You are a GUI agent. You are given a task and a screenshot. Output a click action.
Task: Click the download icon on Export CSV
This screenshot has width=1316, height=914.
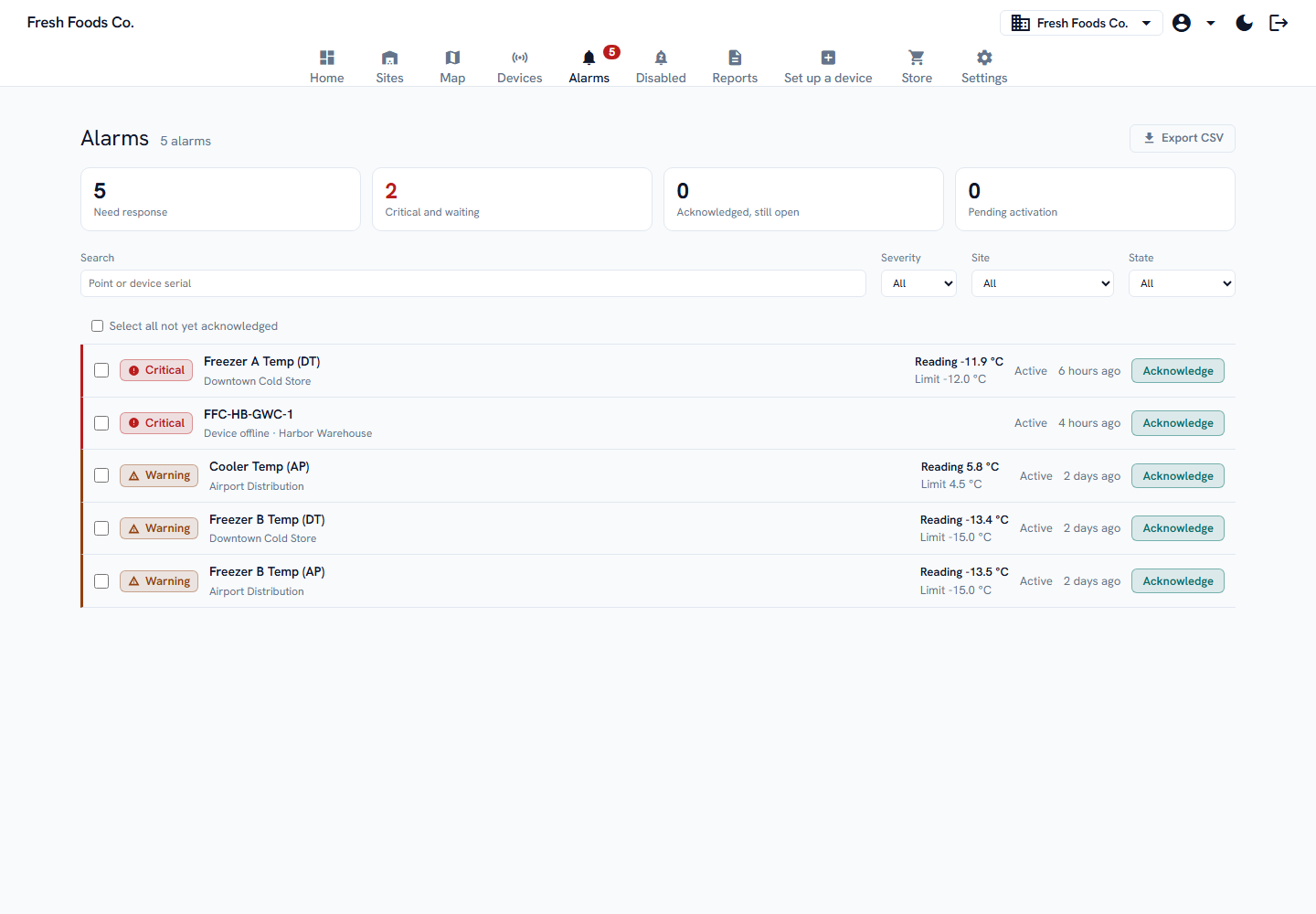(x=1149, y=138)
